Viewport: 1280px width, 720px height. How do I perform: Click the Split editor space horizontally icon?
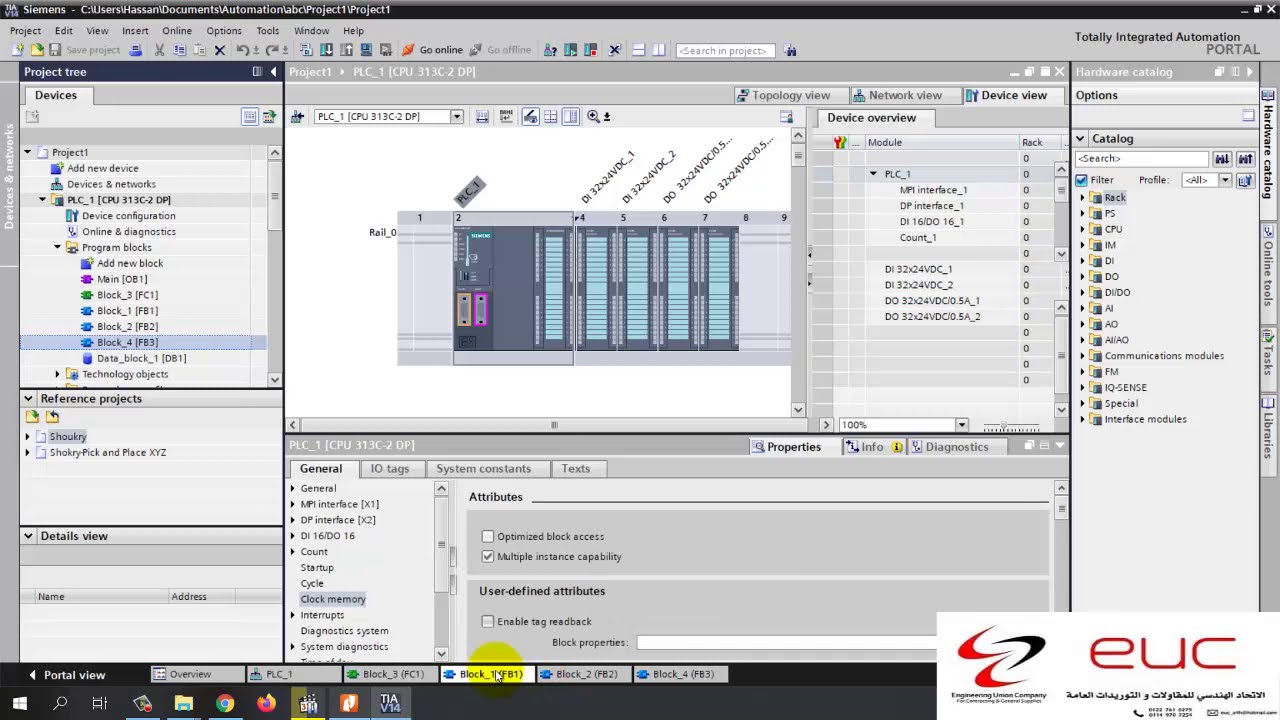pyautogui.click(x=640, y=50)
